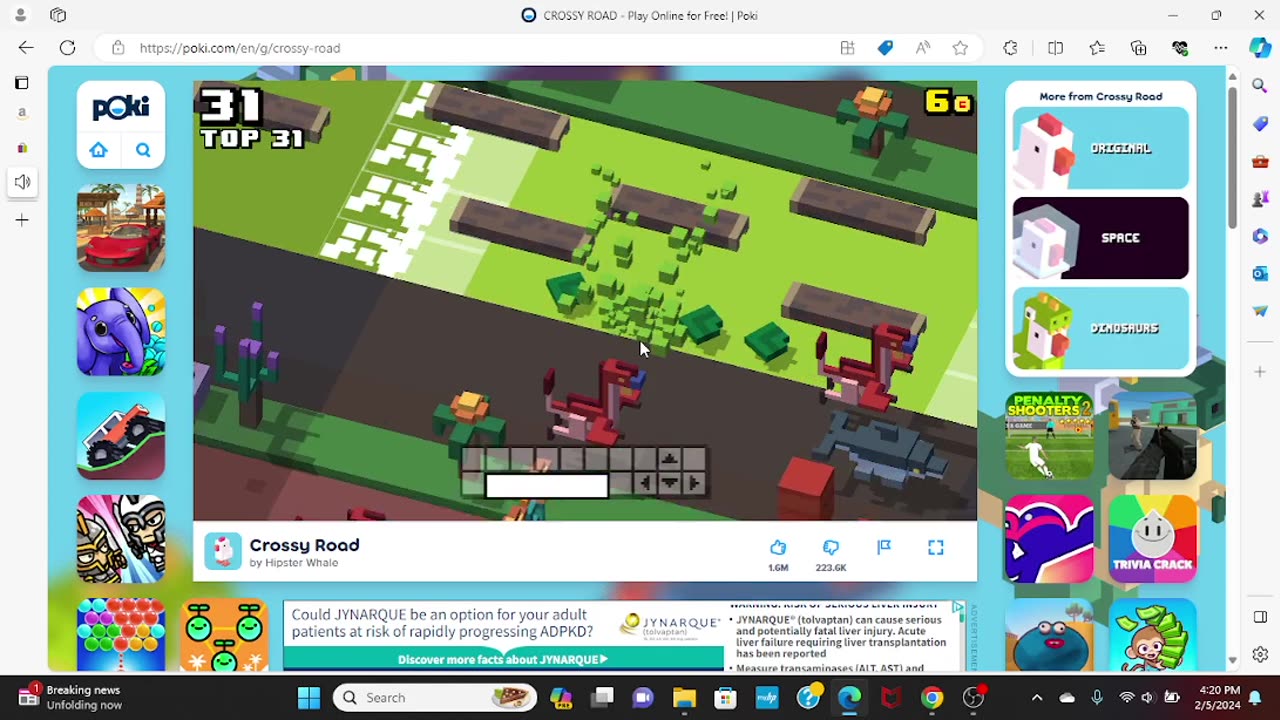Open read aloud icon in address bar
This screenshot has width=1280, height=720.
pyautogui.click(x=922, y=48)
